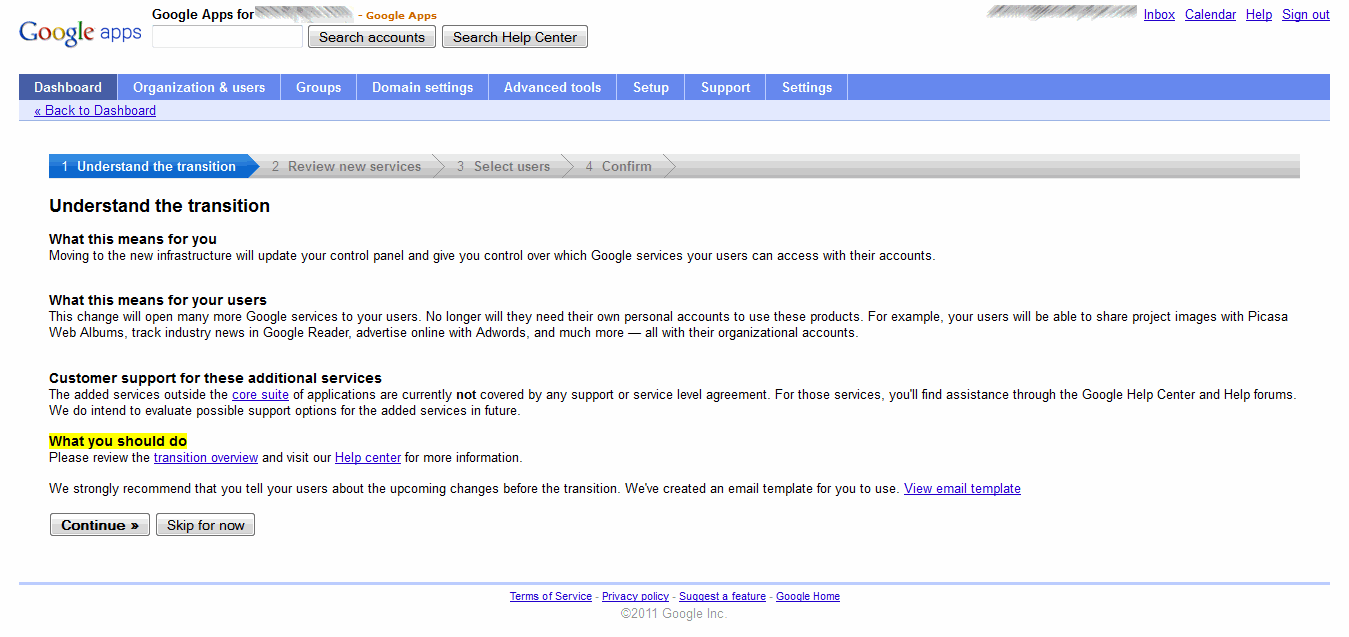
Task: Click the '©2011 Google Inc.' footer text
Action: [674, 614]
